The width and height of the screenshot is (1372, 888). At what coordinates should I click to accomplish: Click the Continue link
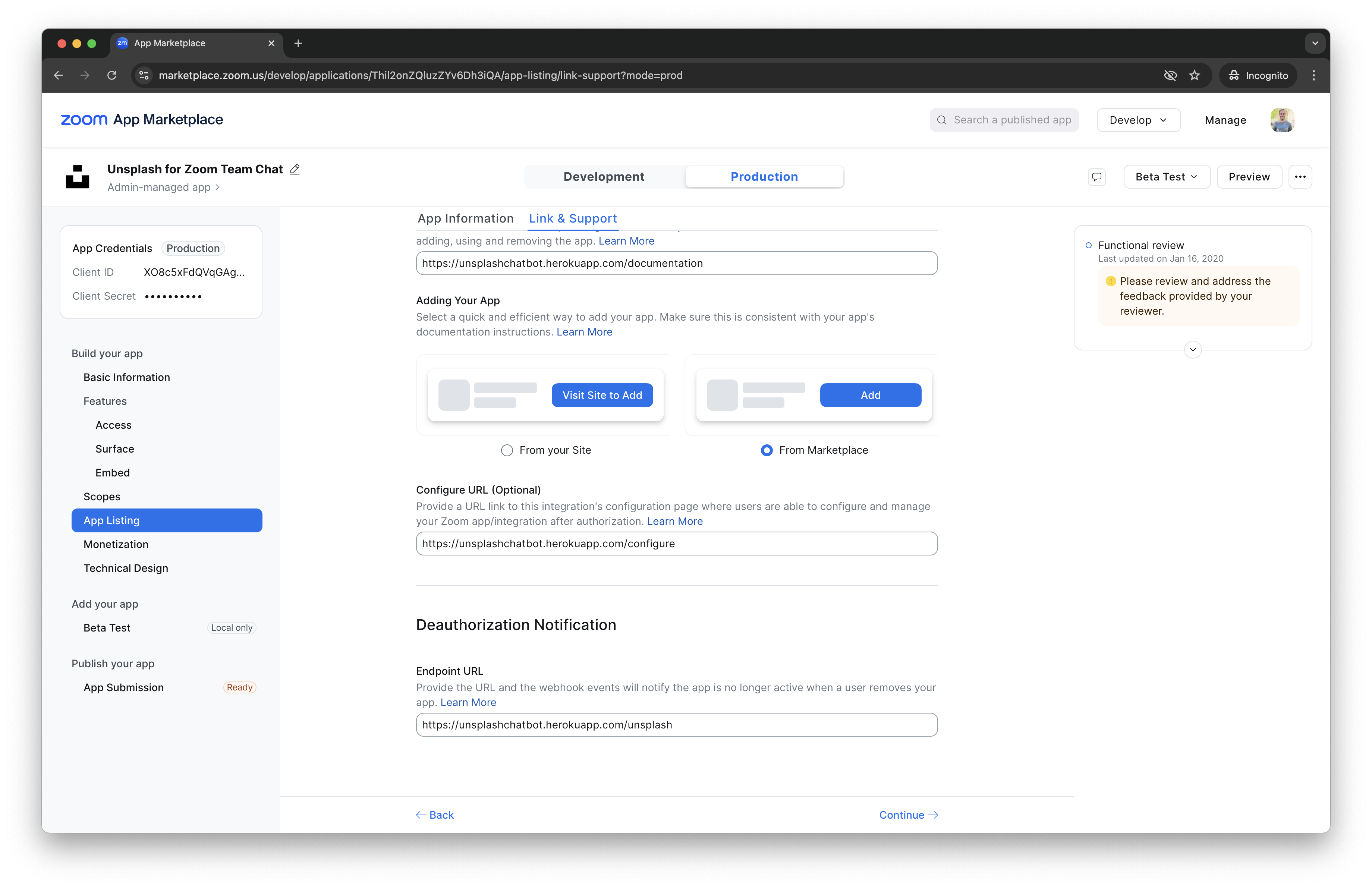click(x=908, y=815)
